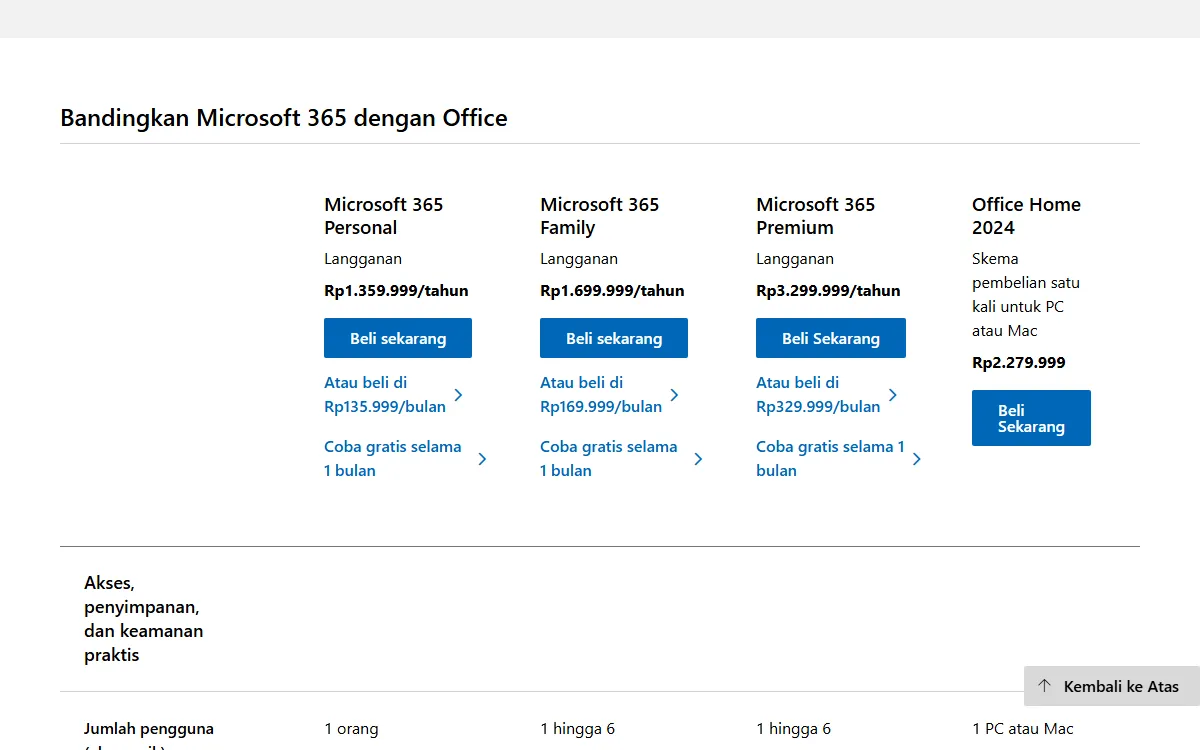Click Beli Sekarang for Office Home 2024
The height and width of the screenshot is (750, 1200).
coord(1031,418)
